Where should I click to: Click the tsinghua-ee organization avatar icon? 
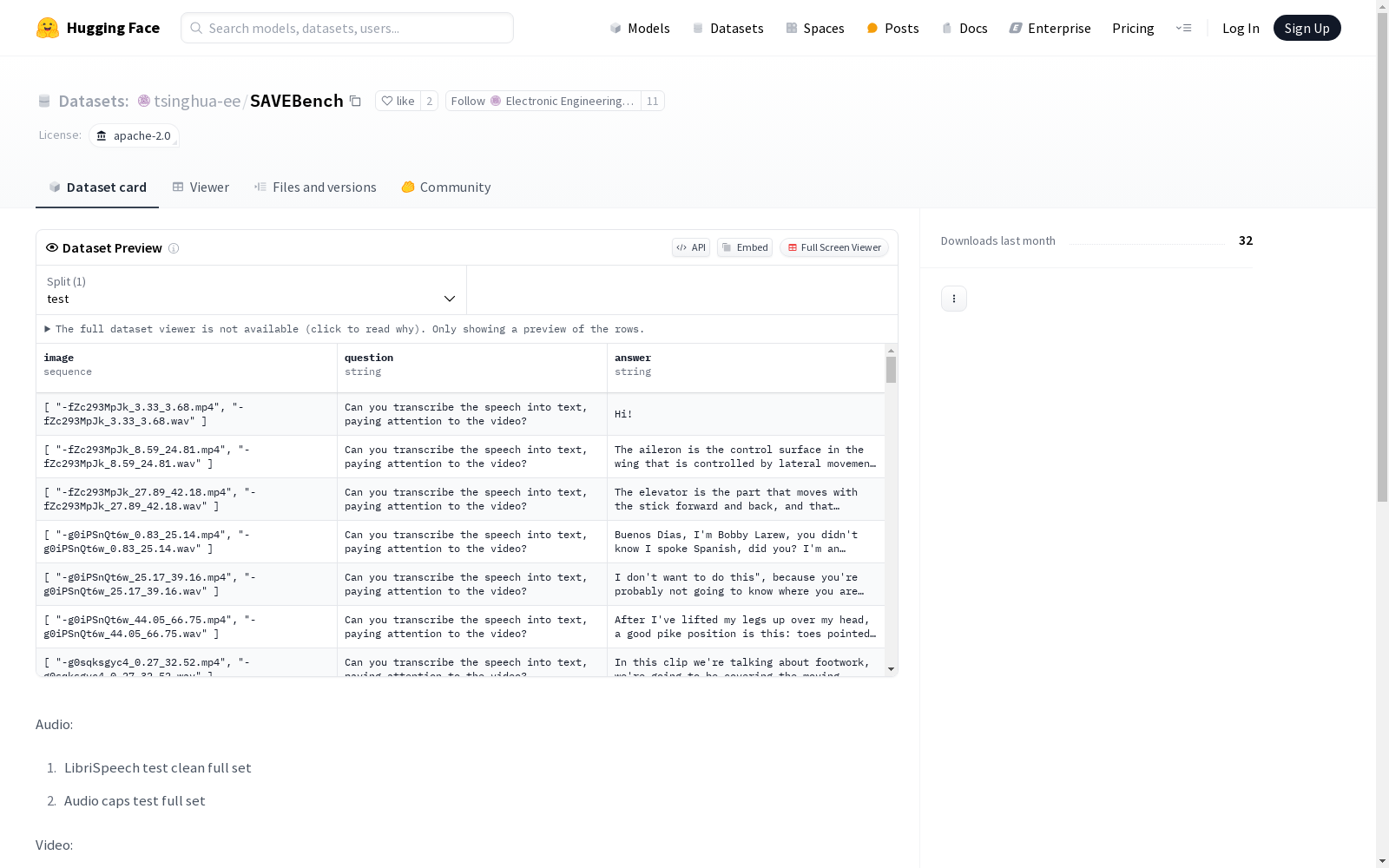click(x=144, y=101)
